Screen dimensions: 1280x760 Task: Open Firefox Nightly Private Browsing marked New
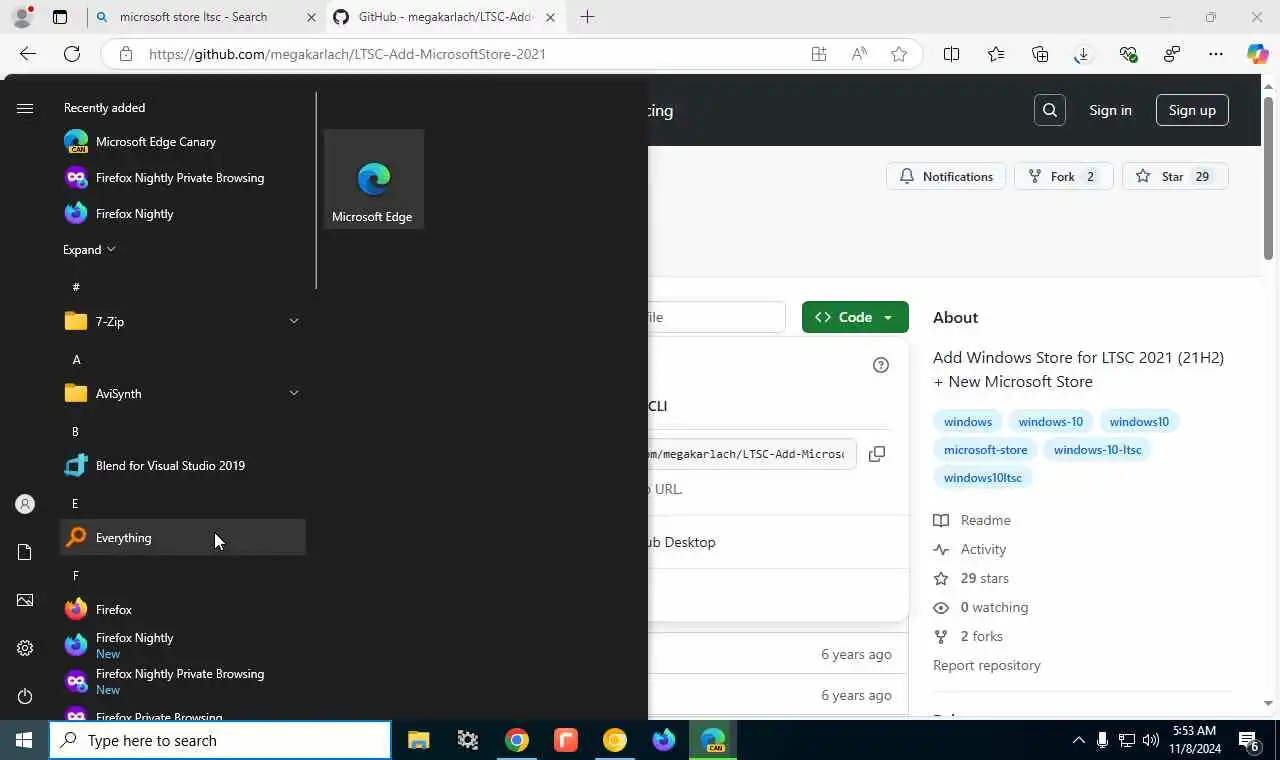click(x=183, y=682)
